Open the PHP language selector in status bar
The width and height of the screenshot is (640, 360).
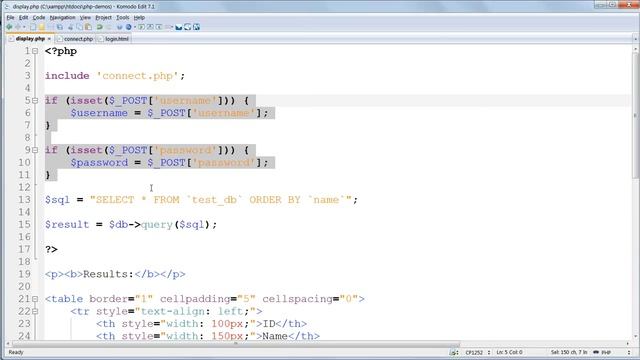click(x=611, y=352)
